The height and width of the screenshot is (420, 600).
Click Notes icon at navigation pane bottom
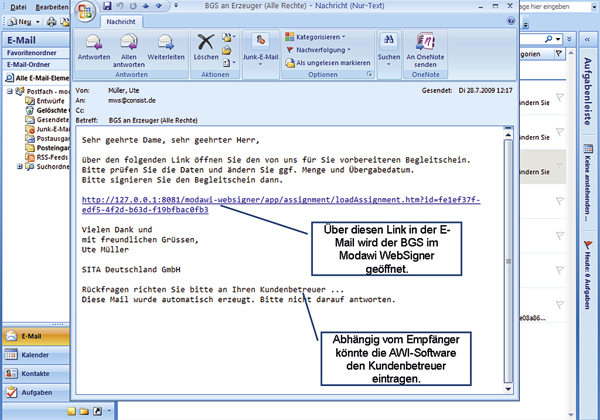[x=72, y=411]
